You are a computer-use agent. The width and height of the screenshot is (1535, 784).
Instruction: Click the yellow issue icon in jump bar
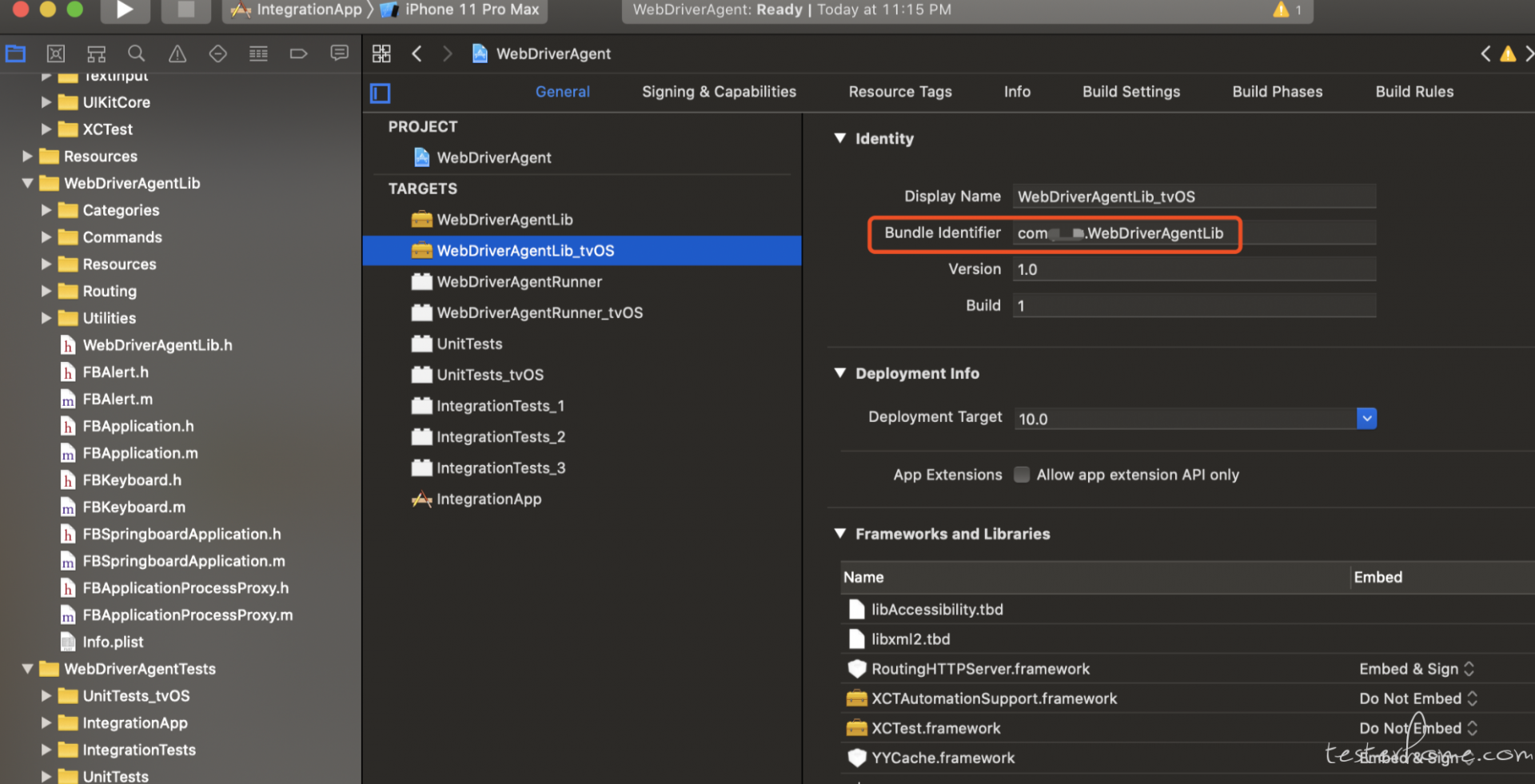tap(1508, 54)
